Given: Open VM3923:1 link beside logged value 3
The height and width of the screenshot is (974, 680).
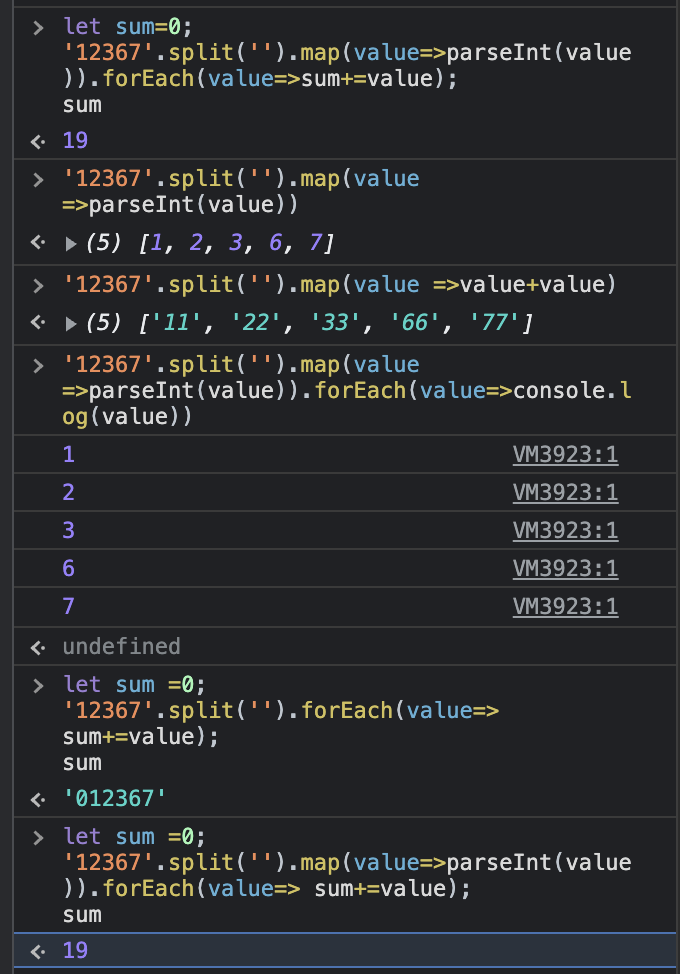Looking at the screenshot, I should (565, 530).
